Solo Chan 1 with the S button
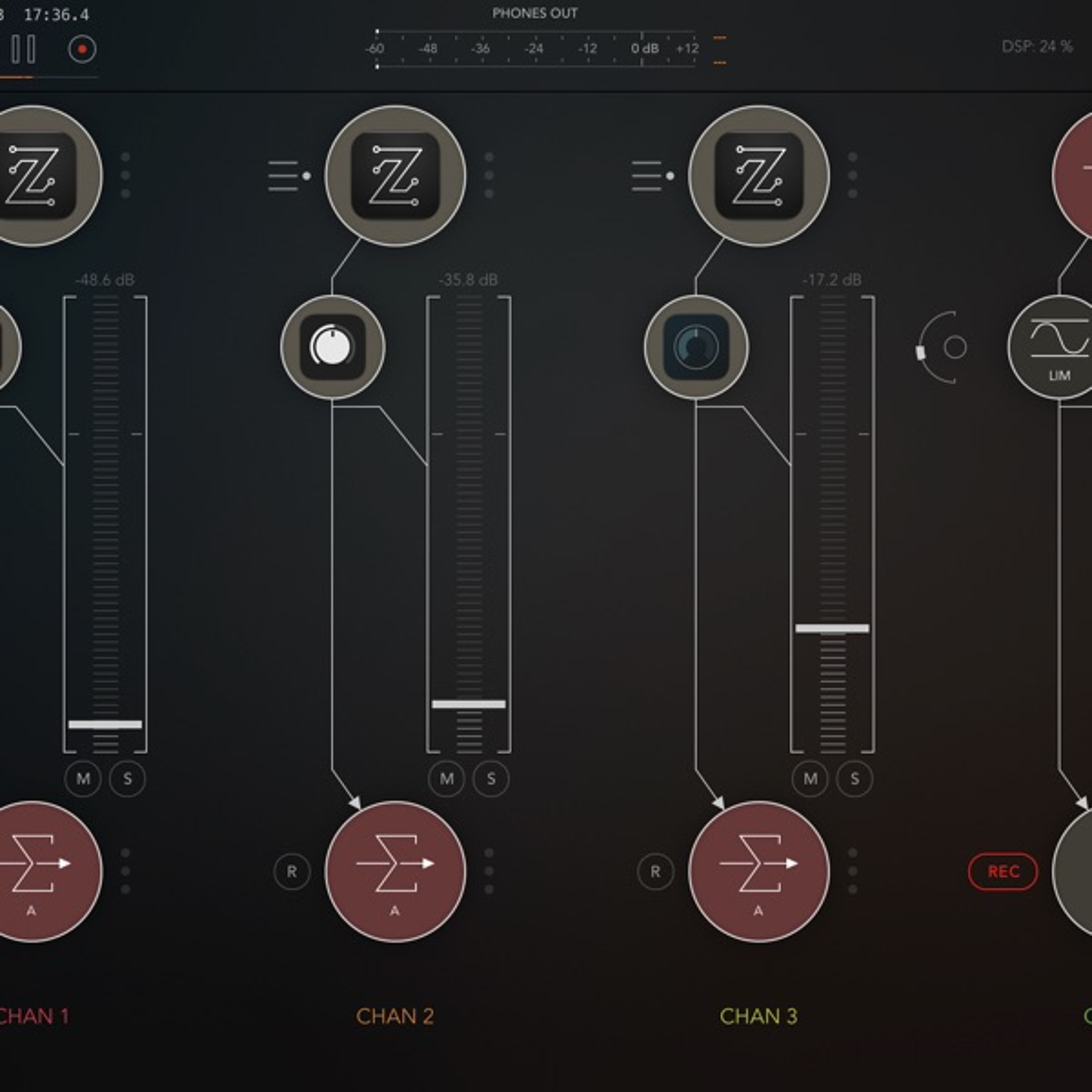1092x1092 pixels. (x=127, y=778)
